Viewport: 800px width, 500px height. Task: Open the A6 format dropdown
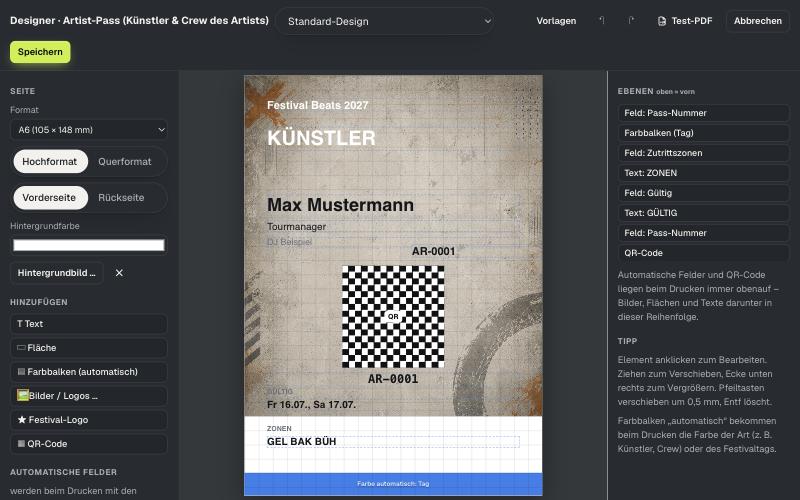tap(89, 130)
